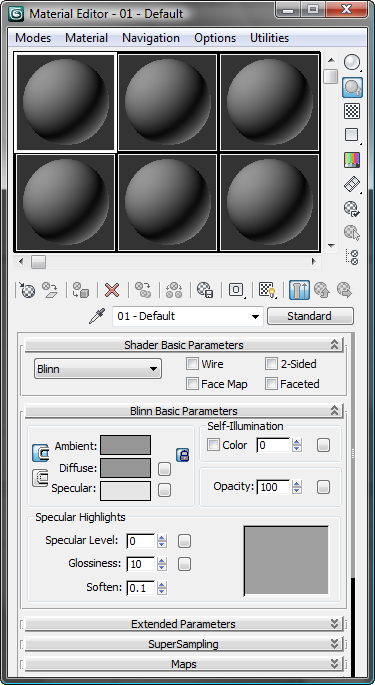Open the Utilities menu
Screen dimensions: 375x685
(x=269, y=38)
